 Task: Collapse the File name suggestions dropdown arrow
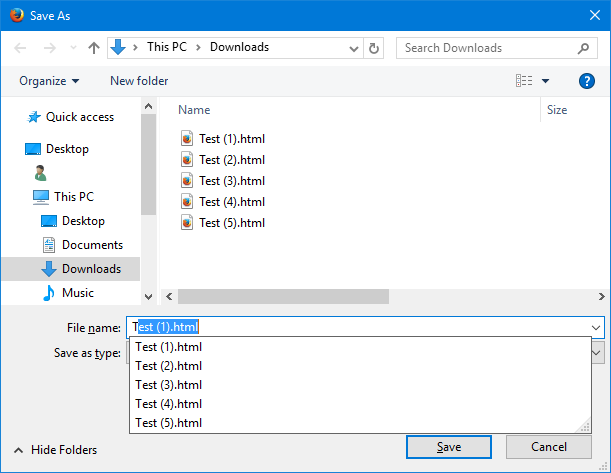point(596,328)
